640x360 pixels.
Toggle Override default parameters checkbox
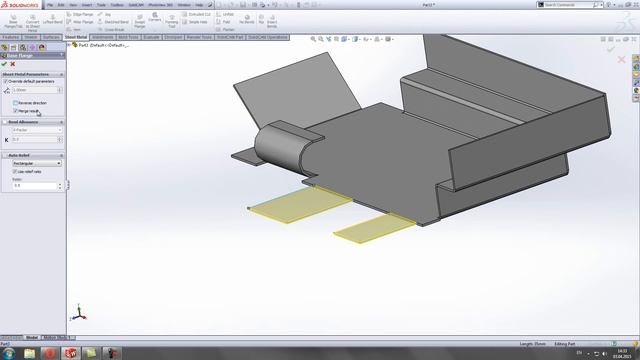point(5,82)
